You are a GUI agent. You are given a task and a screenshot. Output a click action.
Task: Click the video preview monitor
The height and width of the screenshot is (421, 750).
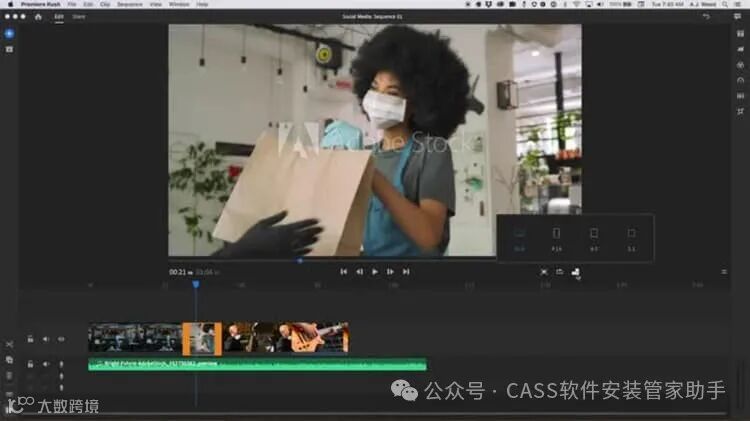click(x=375, y=140)
